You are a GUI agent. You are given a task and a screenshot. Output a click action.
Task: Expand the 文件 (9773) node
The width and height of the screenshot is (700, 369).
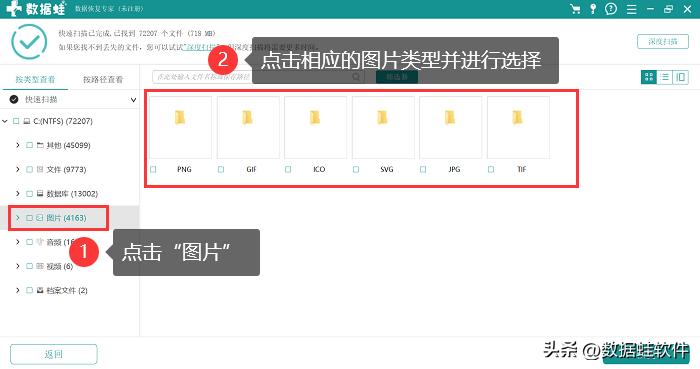point(18,170)
